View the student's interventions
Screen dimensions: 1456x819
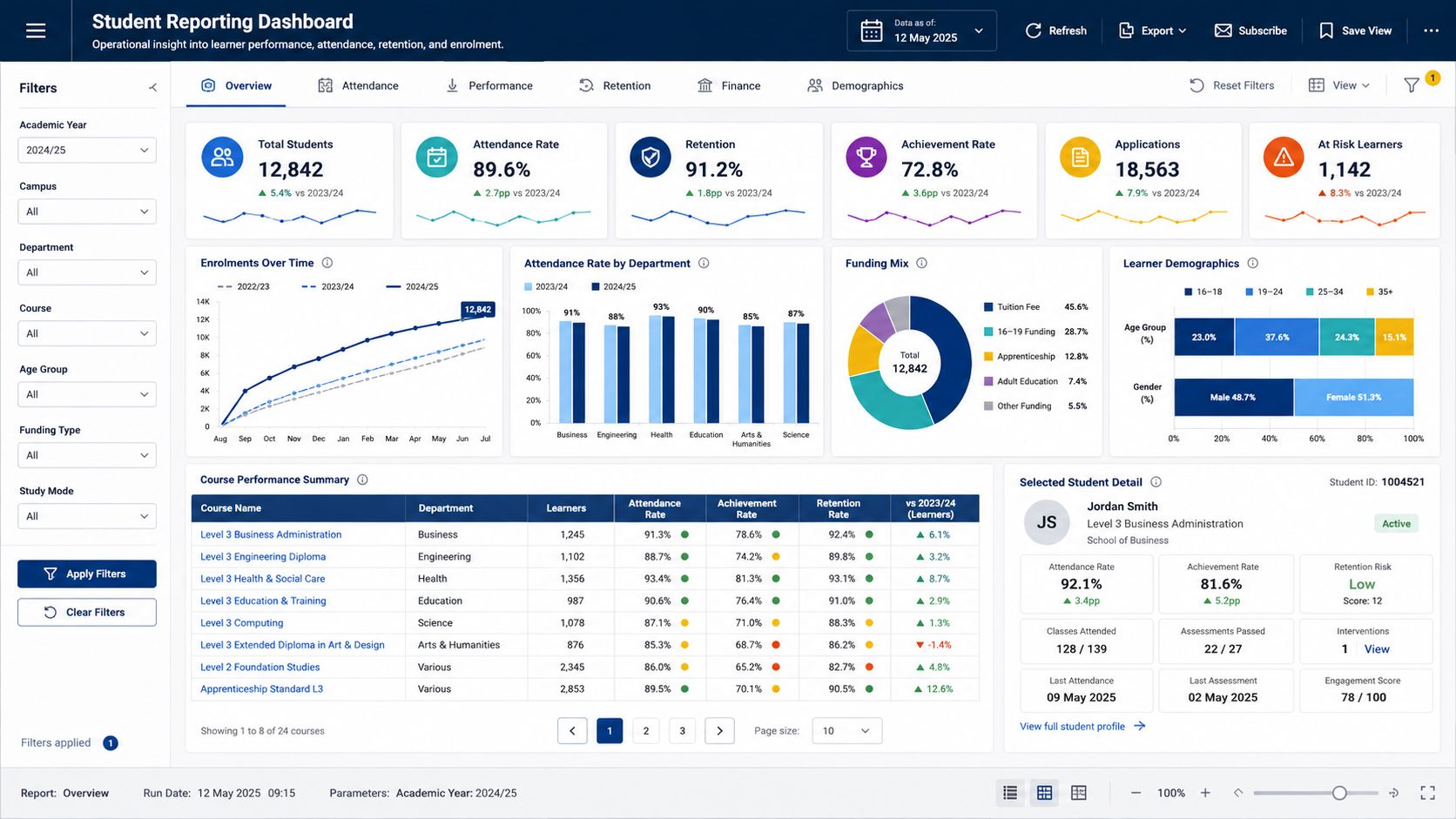point(1377,649)
